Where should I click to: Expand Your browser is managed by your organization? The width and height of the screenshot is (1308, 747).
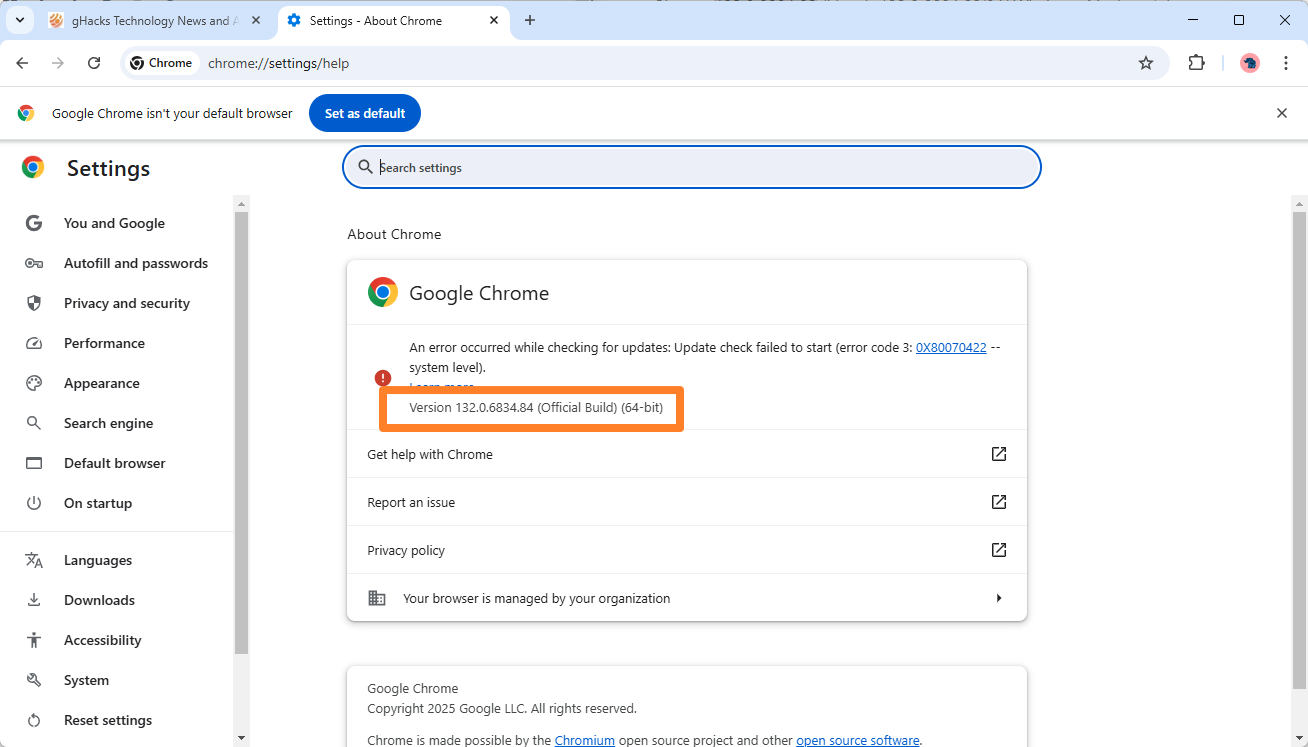tap(998, 597)
